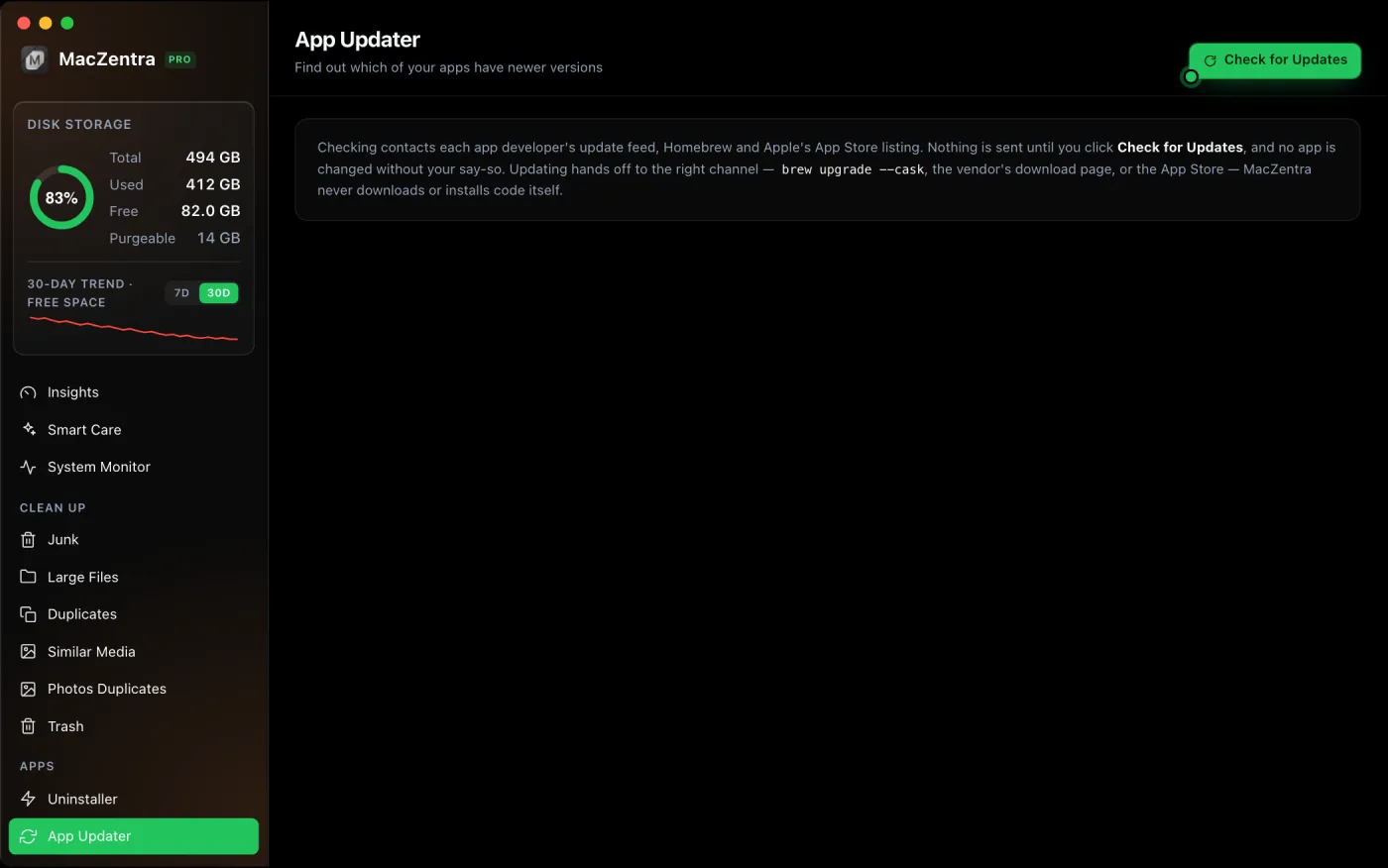Click the DISK STORAGE heading
1388x868 pixels.
(x=79, y=125)
